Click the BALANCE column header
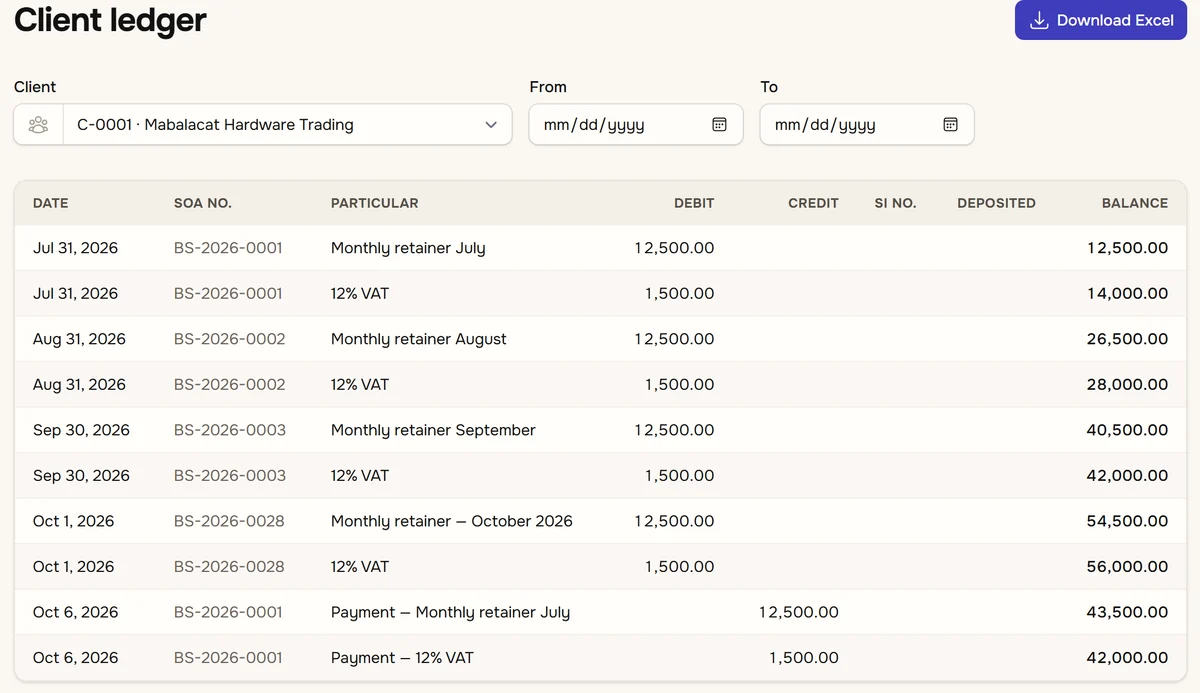The image size is (1200, 693). [x=1135, y=203]
